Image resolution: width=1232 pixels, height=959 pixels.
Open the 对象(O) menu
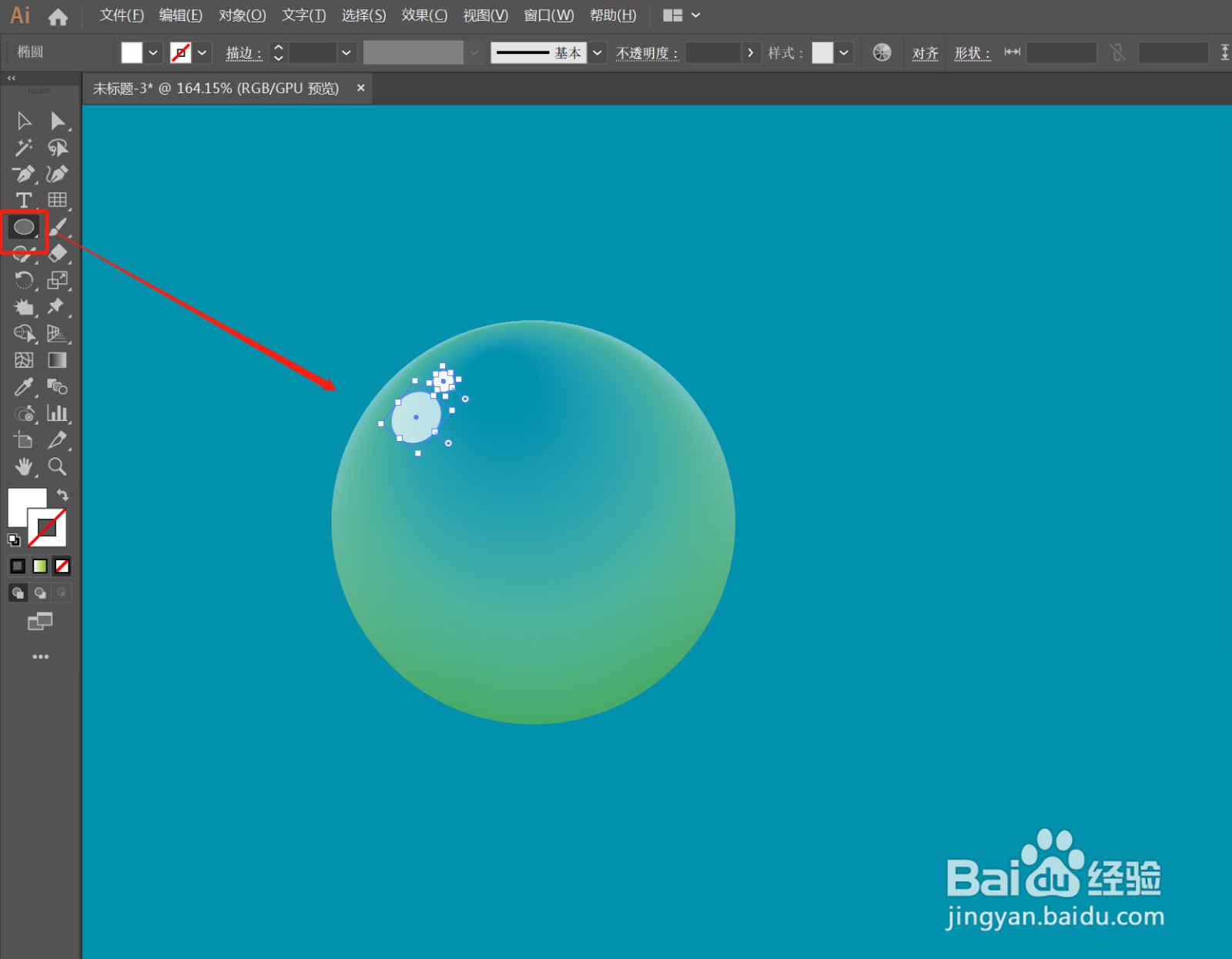coord(243,15)
